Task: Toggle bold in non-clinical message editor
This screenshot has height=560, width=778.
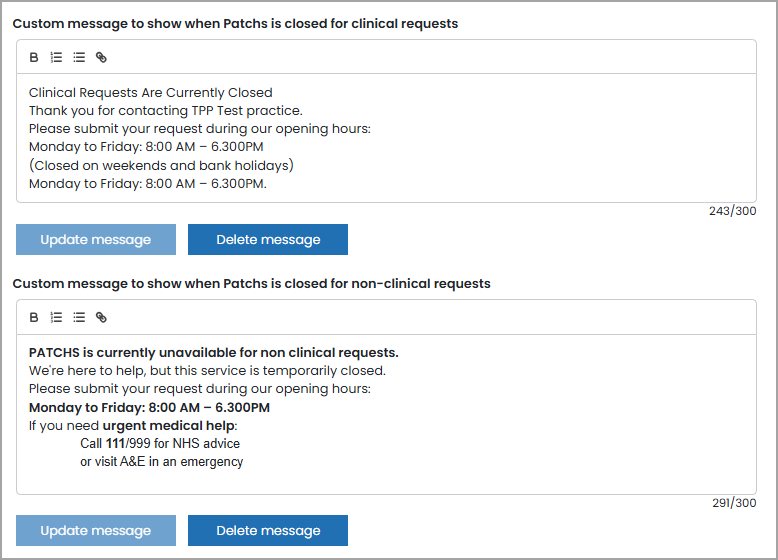Action: click(34, 317)
